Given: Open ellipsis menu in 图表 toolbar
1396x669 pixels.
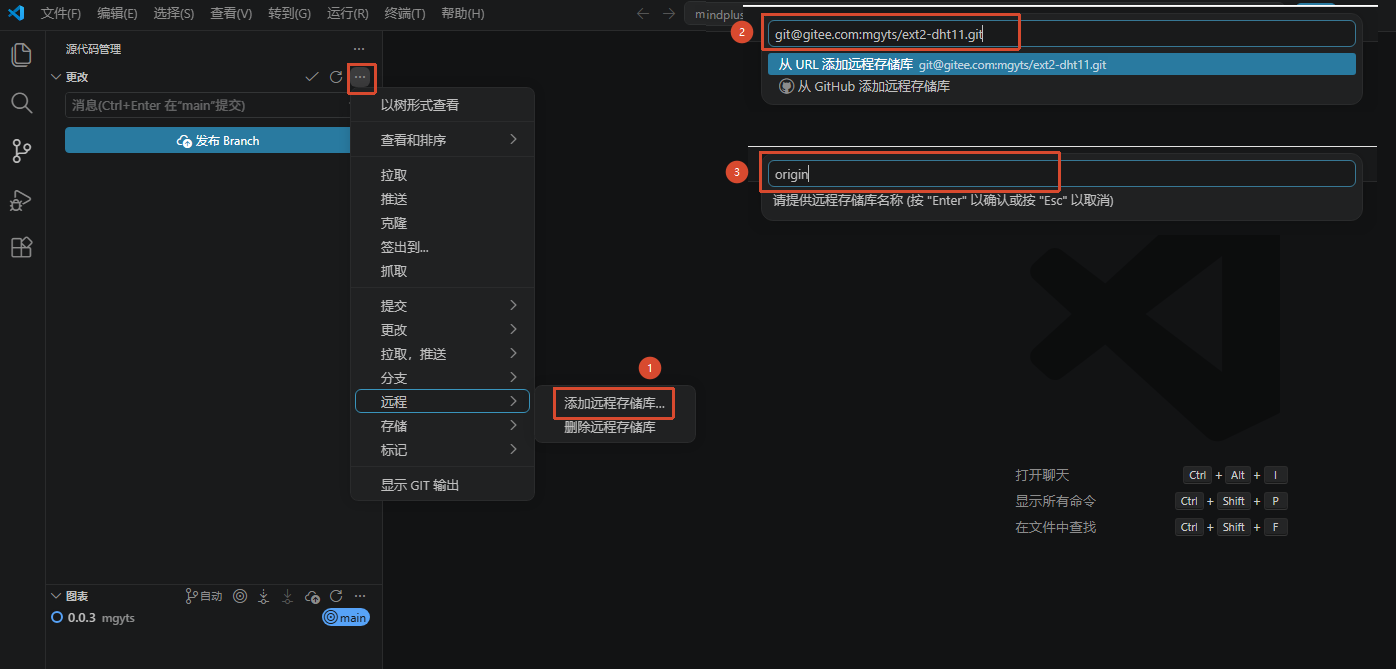Looking at the screenshot, I should [x=360, y=596].
